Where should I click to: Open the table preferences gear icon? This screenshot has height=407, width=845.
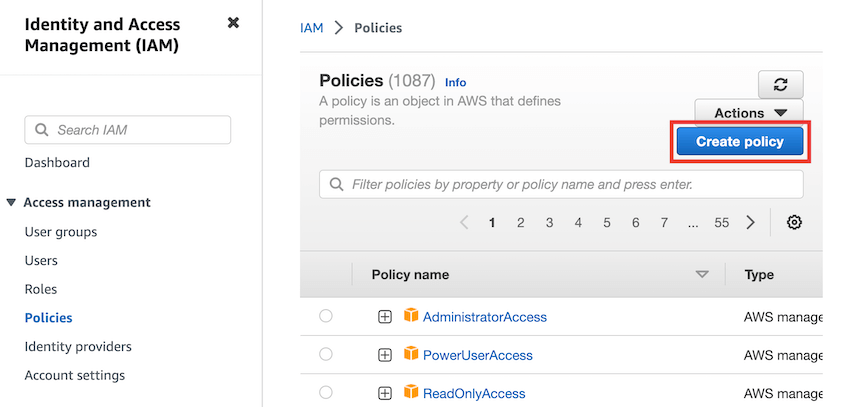coord(794,222)
